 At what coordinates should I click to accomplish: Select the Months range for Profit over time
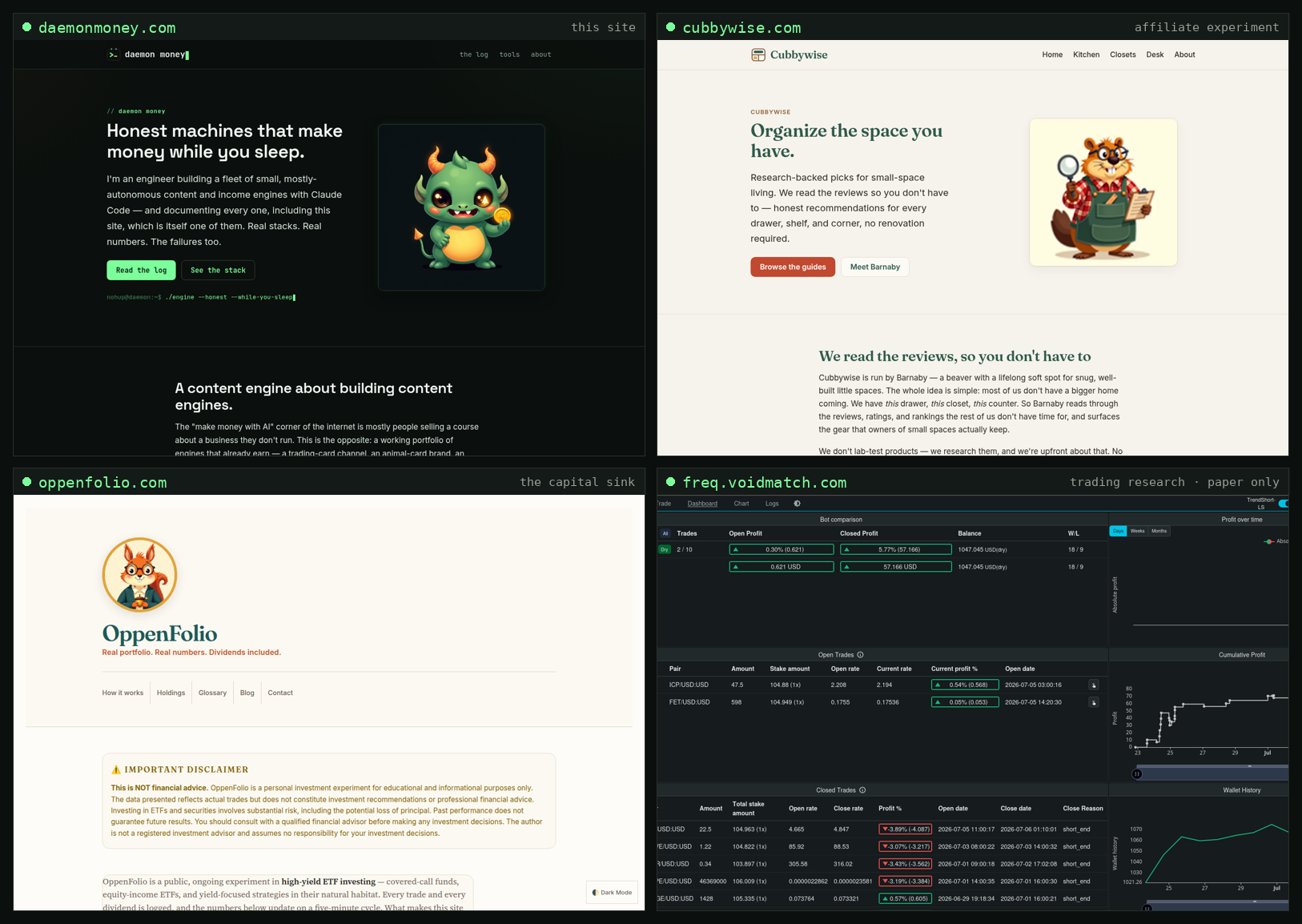pos(1159,531)
